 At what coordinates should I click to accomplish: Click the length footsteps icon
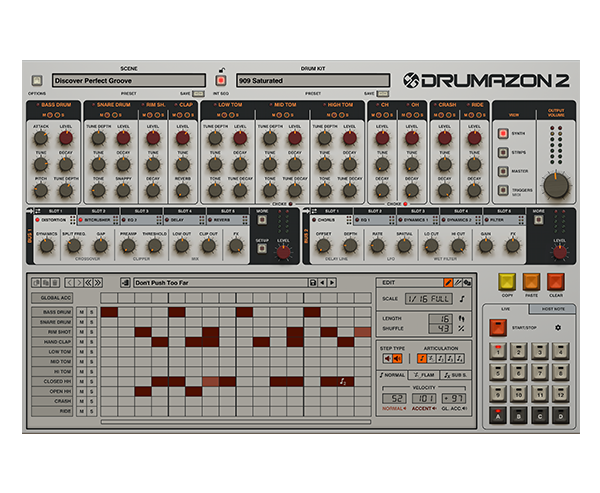point(461,318)
